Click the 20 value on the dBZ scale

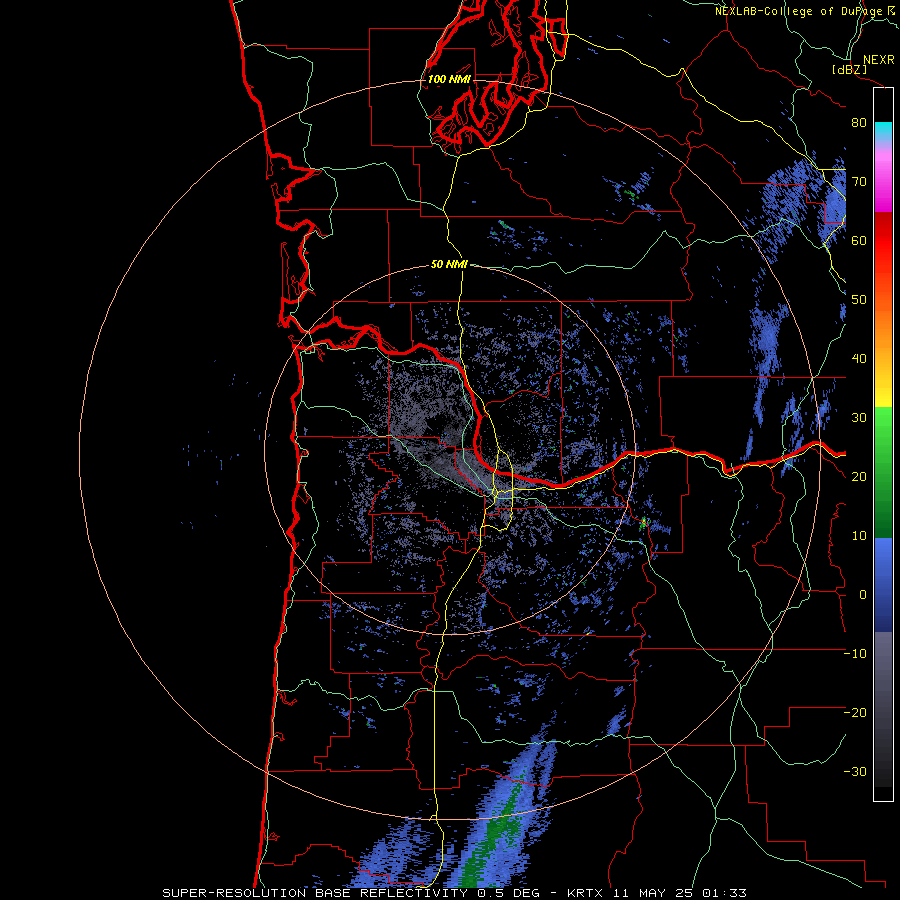859,477
